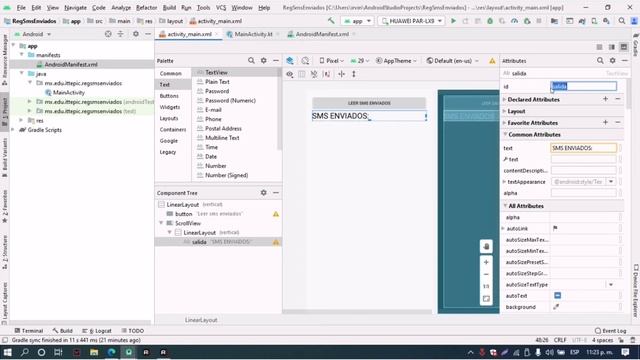640x360 pixels.
Task: Click the orientation rotate icon in design toolbar
Action: [x=305, y=61]
